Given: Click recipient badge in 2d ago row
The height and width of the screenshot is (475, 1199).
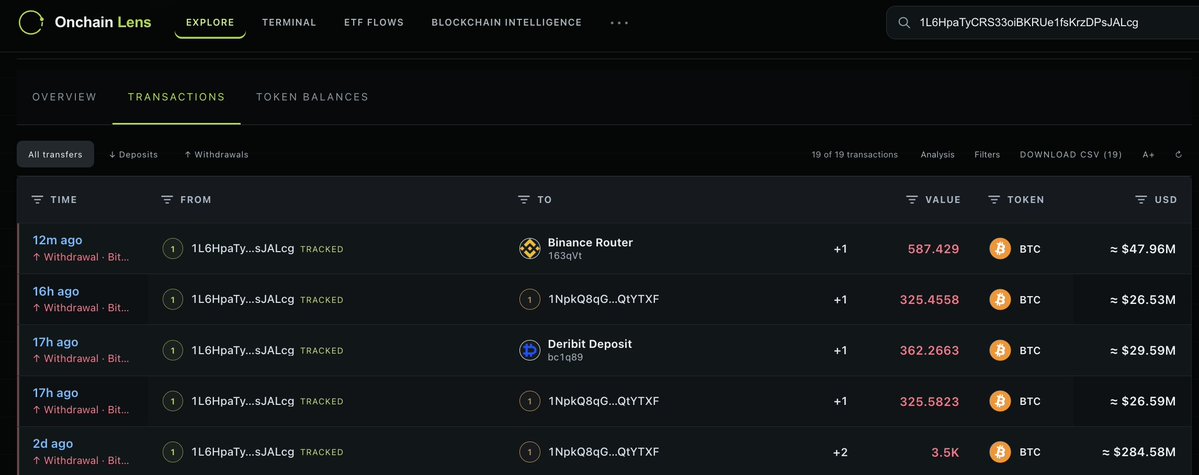Looking at the screenshot, I should [x=530, y=452].
